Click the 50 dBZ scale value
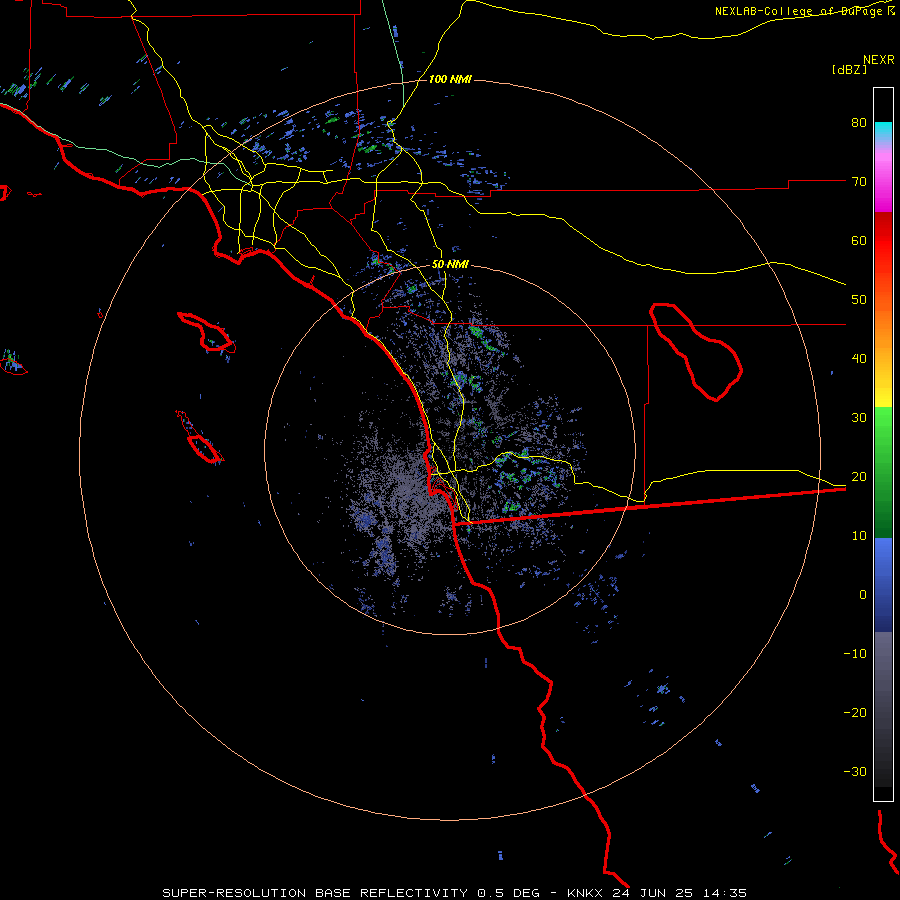Screen dimensions: 900x900 pos(859,300)
